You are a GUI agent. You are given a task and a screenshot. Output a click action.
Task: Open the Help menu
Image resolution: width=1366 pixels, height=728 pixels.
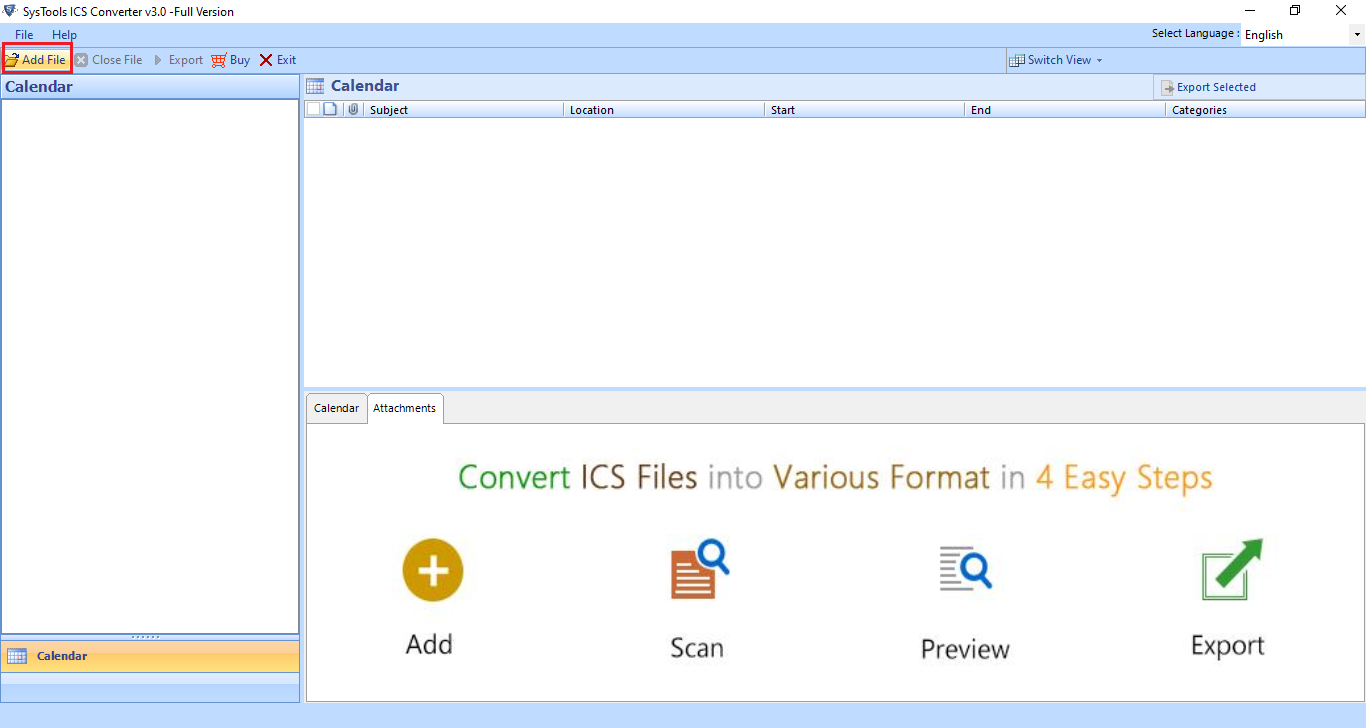pos(64,35)
